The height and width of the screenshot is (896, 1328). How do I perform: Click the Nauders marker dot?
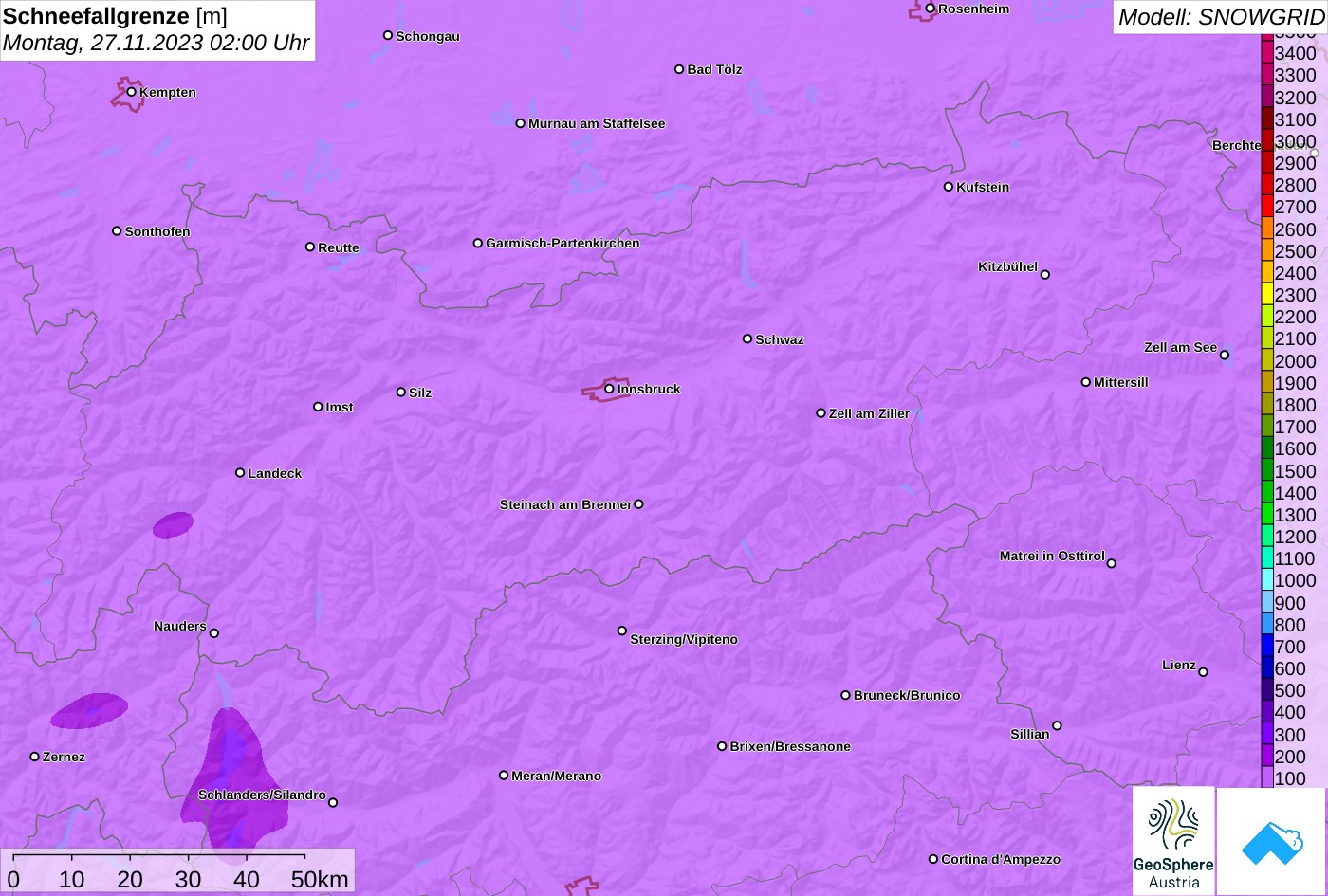[x=213, y=633]
